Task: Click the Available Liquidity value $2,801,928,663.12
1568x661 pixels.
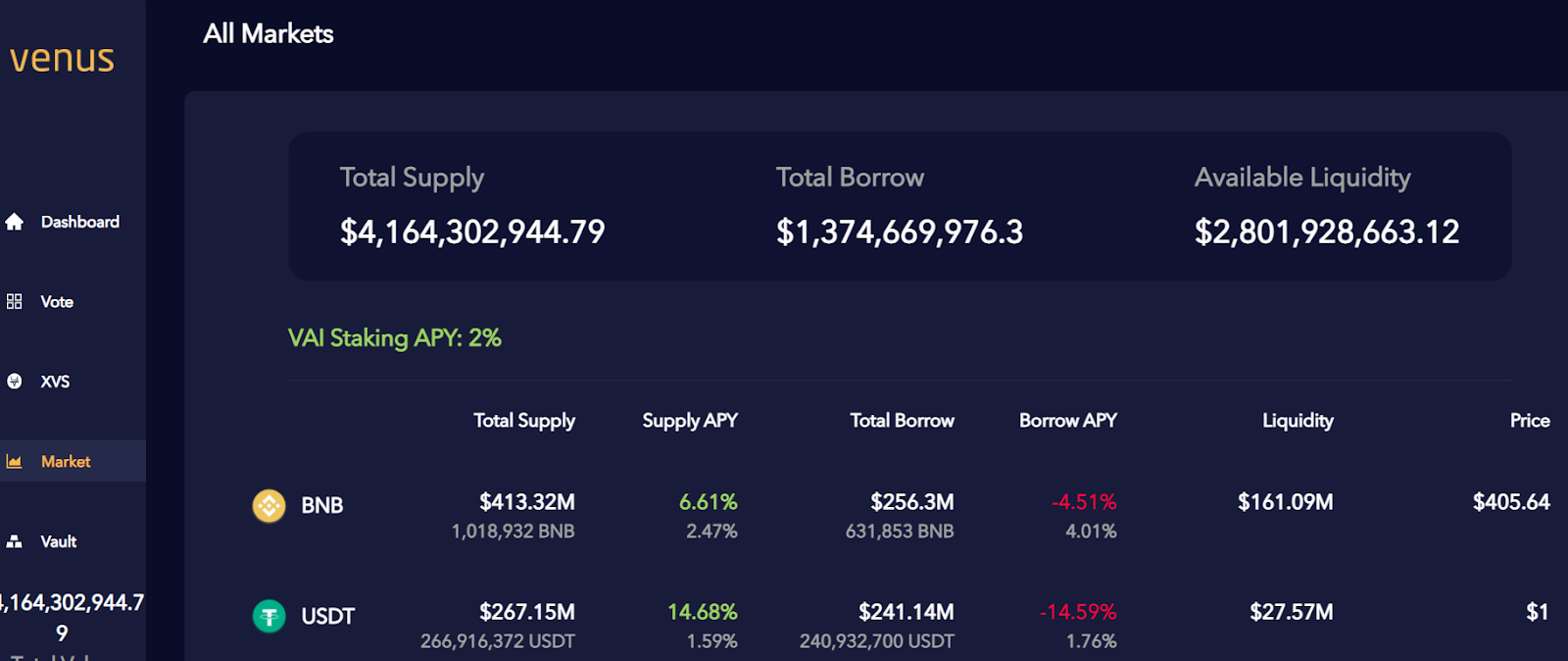Action: click(1327, 232)
